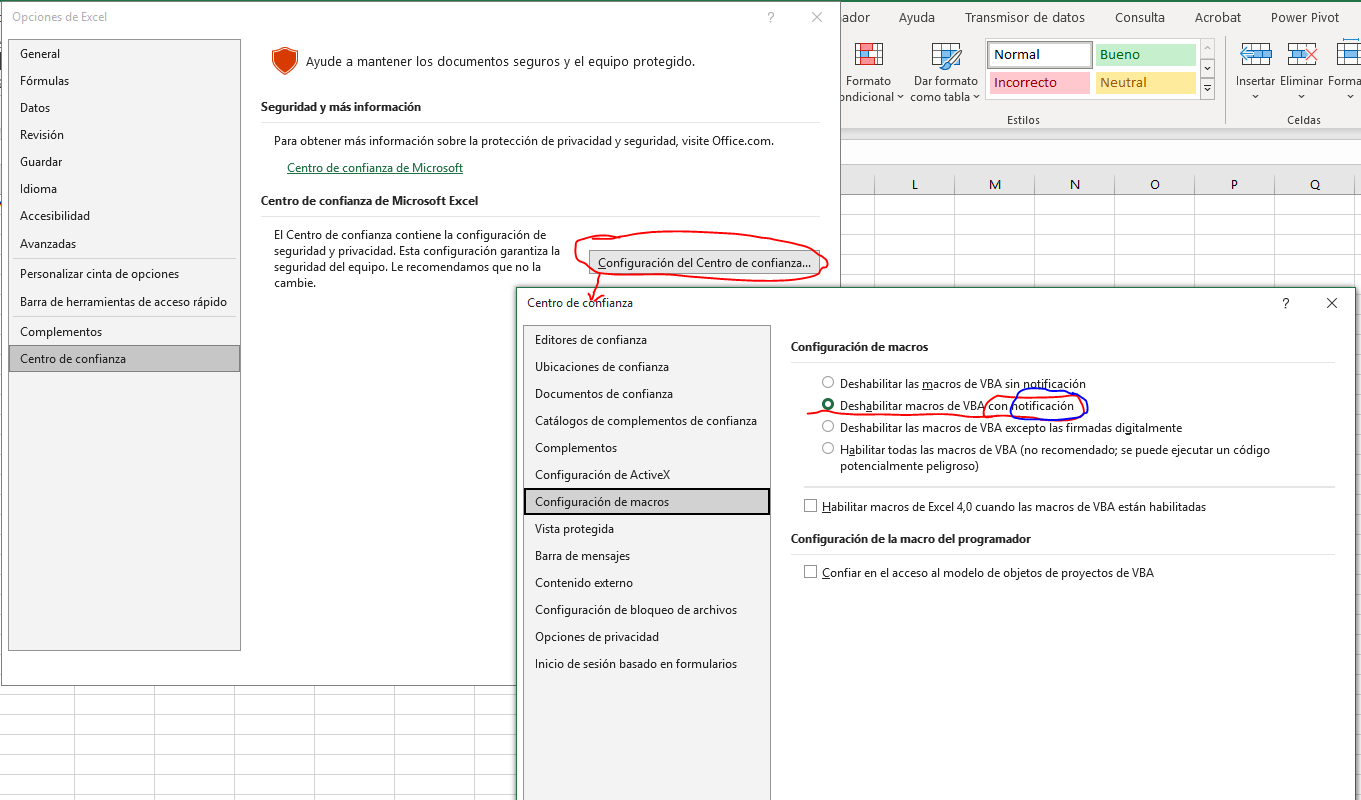1361x800 pixels.
Task: Click the Insertar cells icon
Action: point(1255,54)
